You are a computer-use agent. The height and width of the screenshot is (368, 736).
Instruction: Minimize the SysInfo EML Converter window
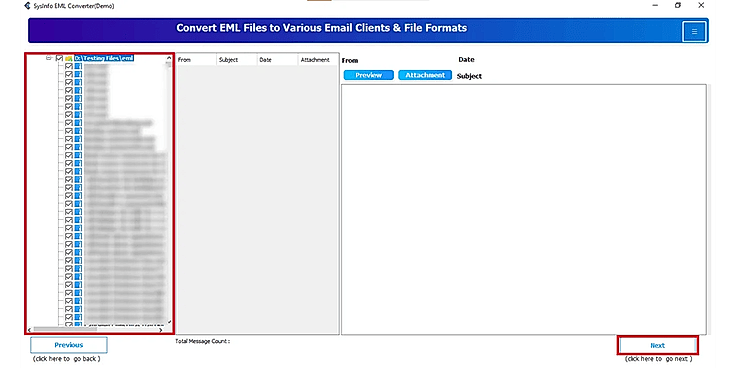pyautogui.click(x=655, y=6)
